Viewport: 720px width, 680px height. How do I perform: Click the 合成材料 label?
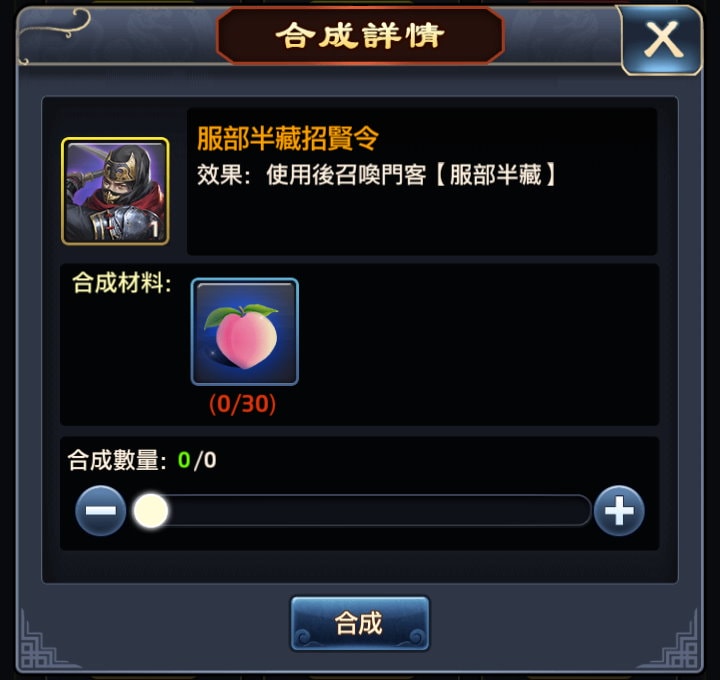point(122,282)
